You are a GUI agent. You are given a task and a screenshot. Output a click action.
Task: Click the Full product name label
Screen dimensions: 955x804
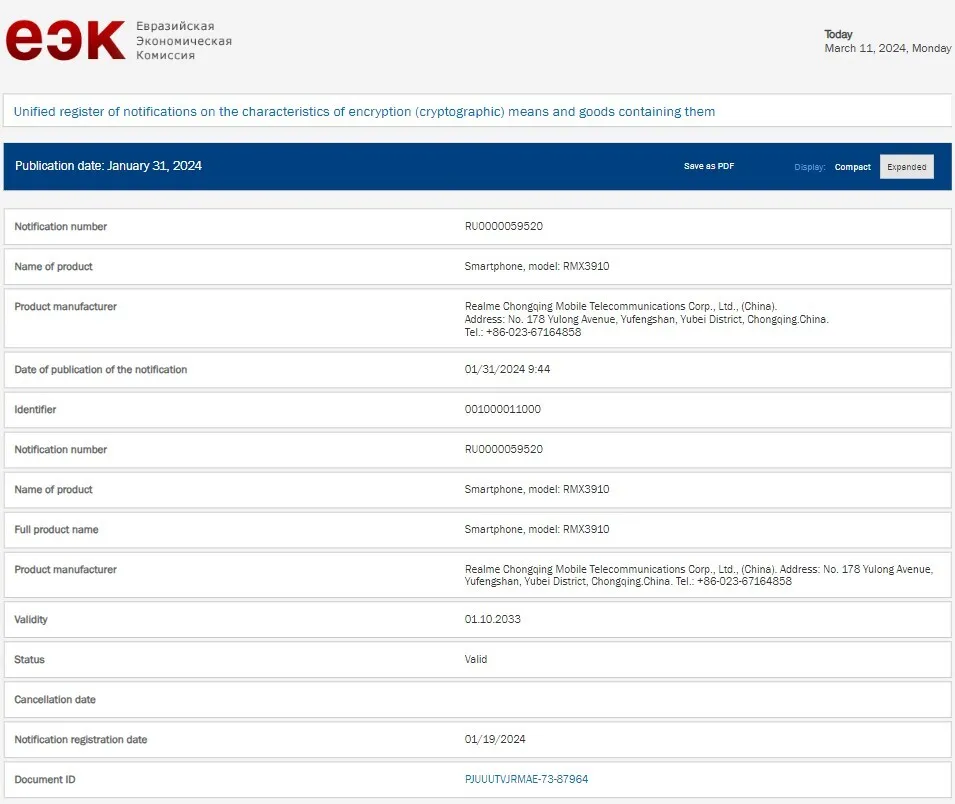(56, 529)
